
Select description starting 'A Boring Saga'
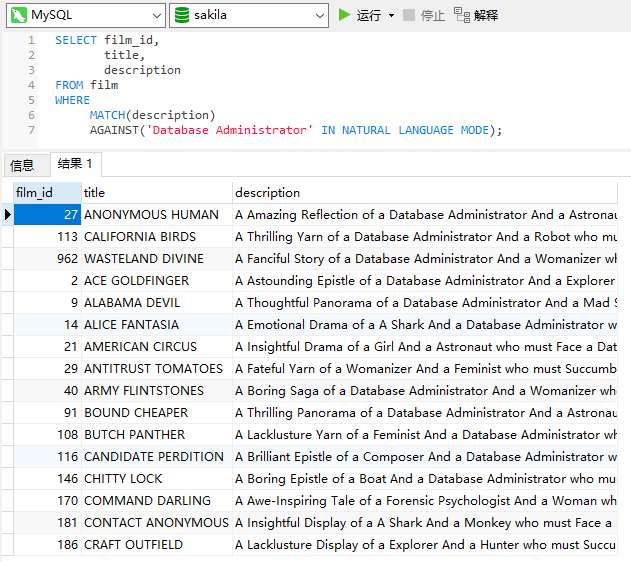(425, 391)
